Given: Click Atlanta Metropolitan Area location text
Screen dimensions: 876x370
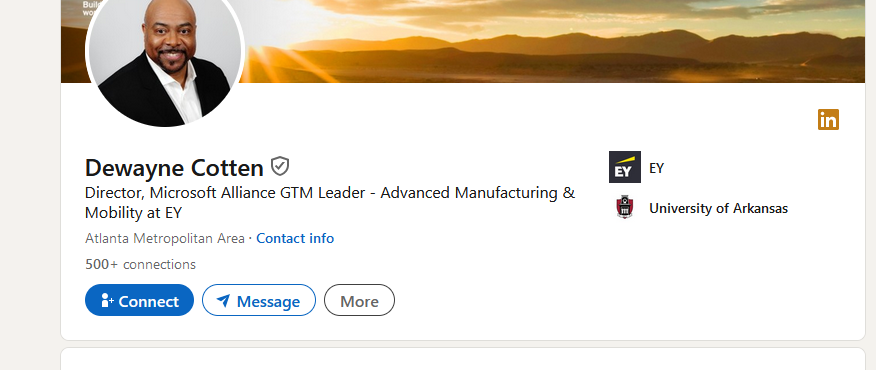Looking at the screenshot, I should click(x=165, y=239).
